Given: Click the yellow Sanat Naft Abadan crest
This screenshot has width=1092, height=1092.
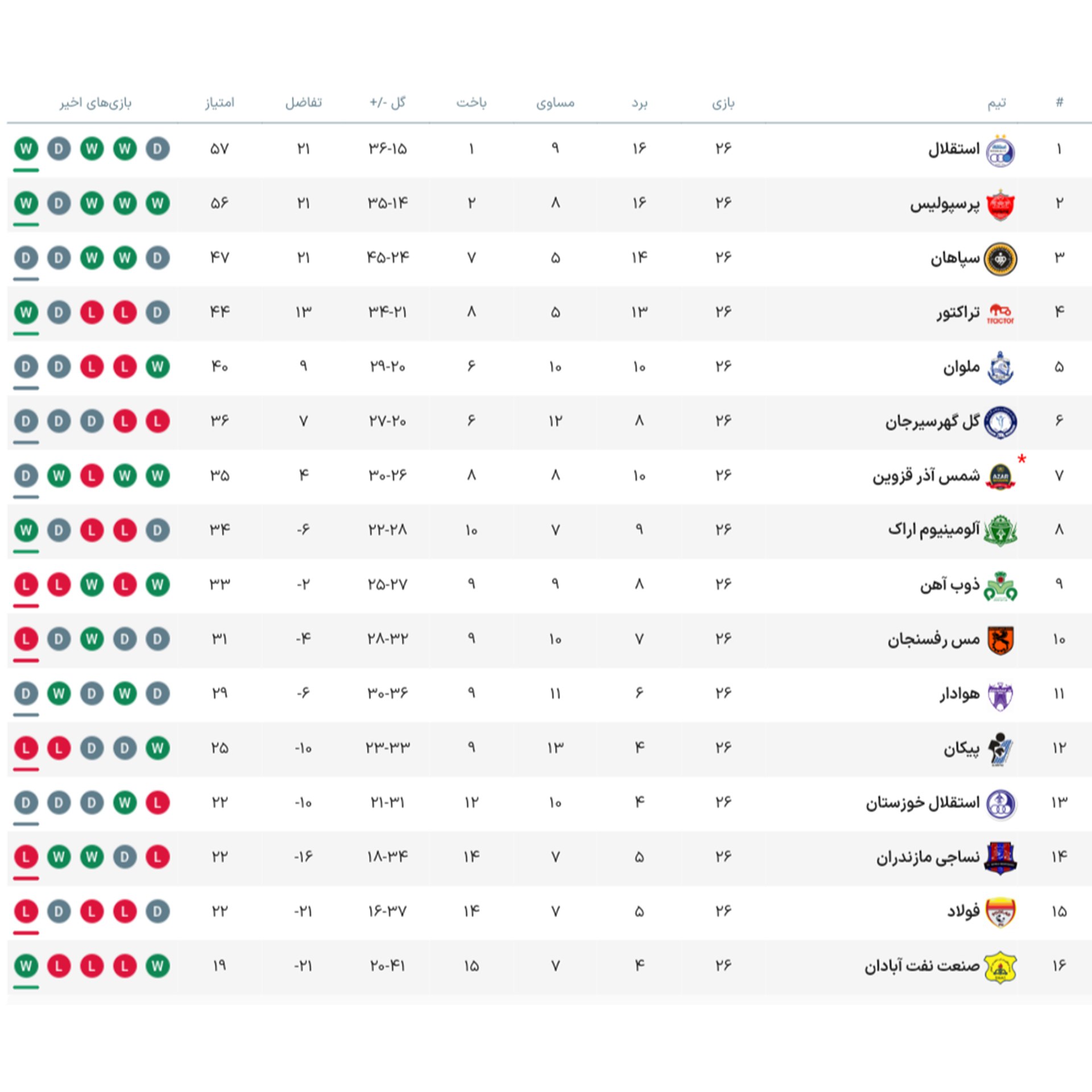Looking at the screenshot, I should (1000, 967).
